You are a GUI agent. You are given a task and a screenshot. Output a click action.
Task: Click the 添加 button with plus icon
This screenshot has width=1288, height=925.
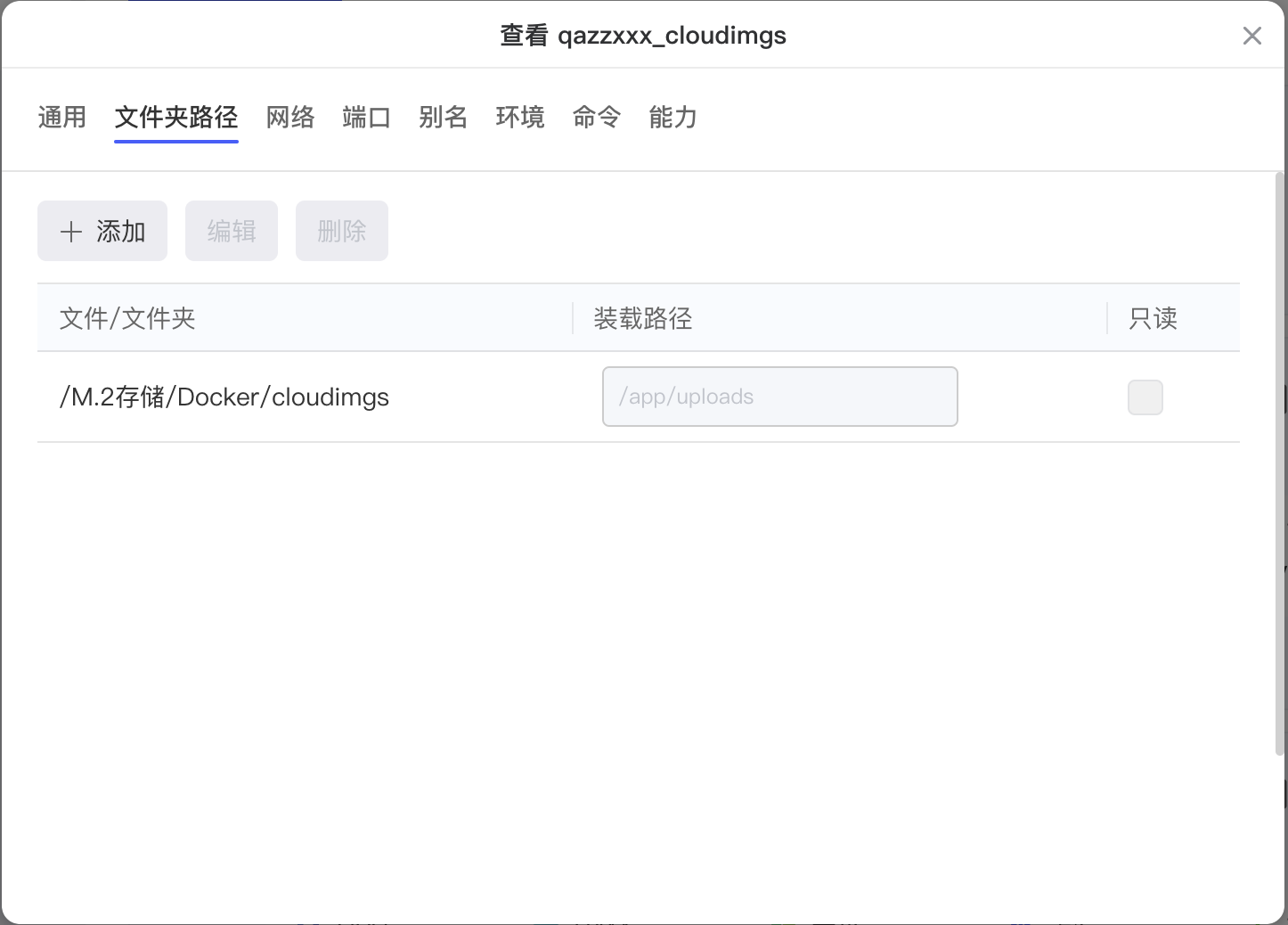pyautogui.click(x=102, y=232)
